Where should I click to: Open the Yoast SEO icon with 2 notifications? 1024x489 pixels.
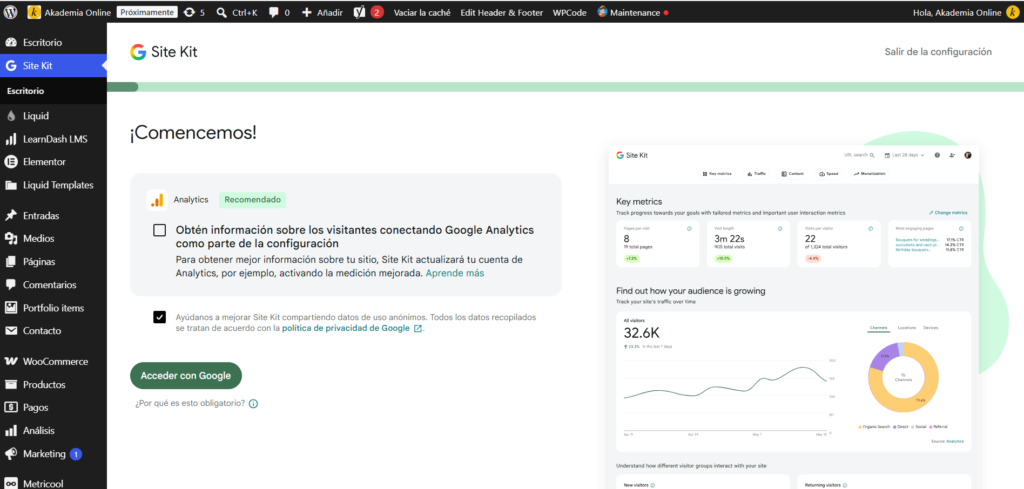[x=359, y=12]
